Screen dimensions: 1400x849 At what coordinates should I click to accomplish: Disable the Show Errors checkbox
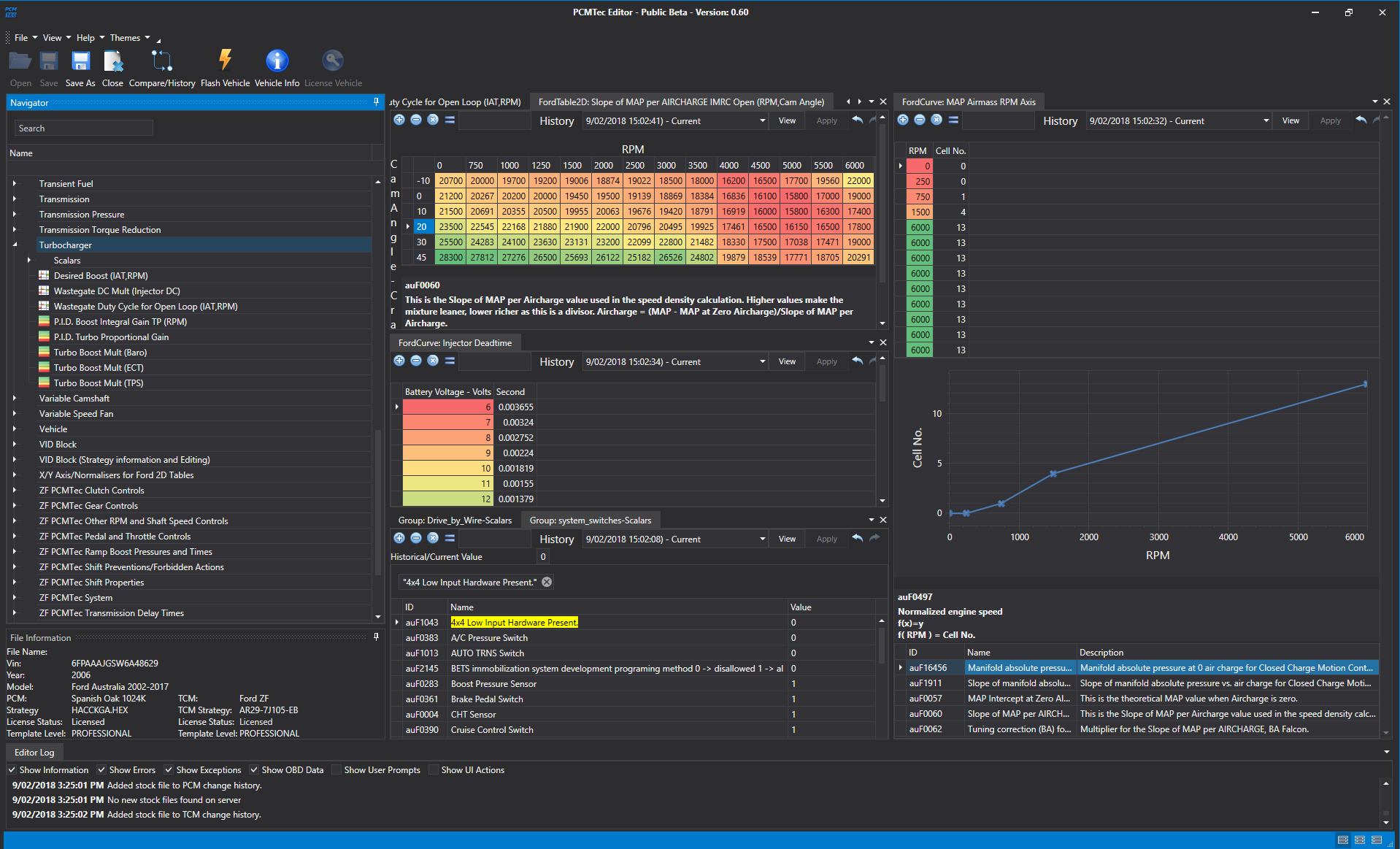(103, 769)
